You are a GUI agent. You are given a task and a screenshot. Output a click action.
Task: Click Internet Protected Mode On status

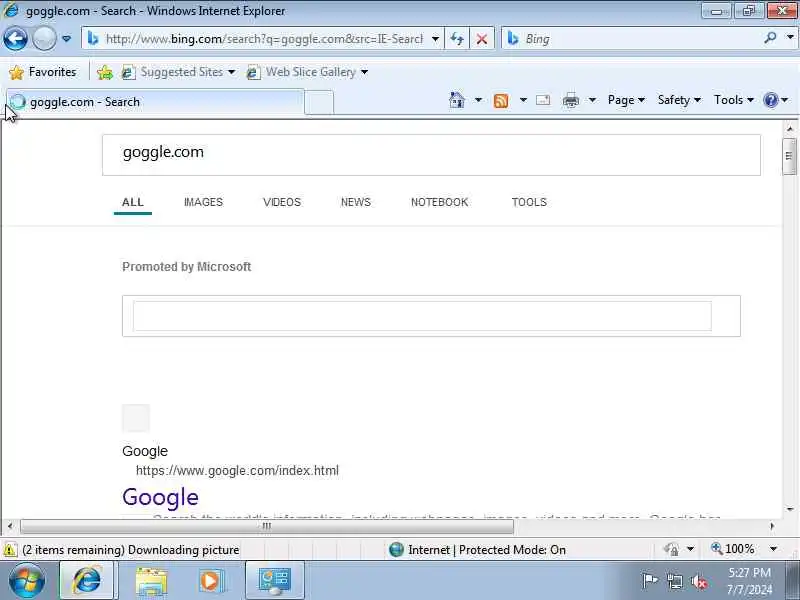coord(477,550)
